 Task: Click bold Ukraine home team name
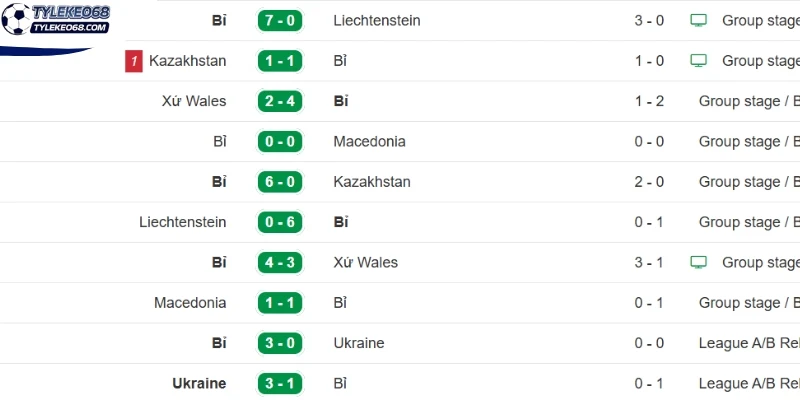click(199, 383)
